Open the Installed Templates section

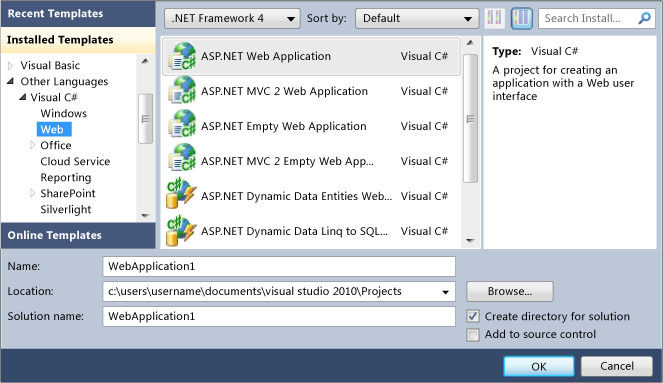[78, 40]
